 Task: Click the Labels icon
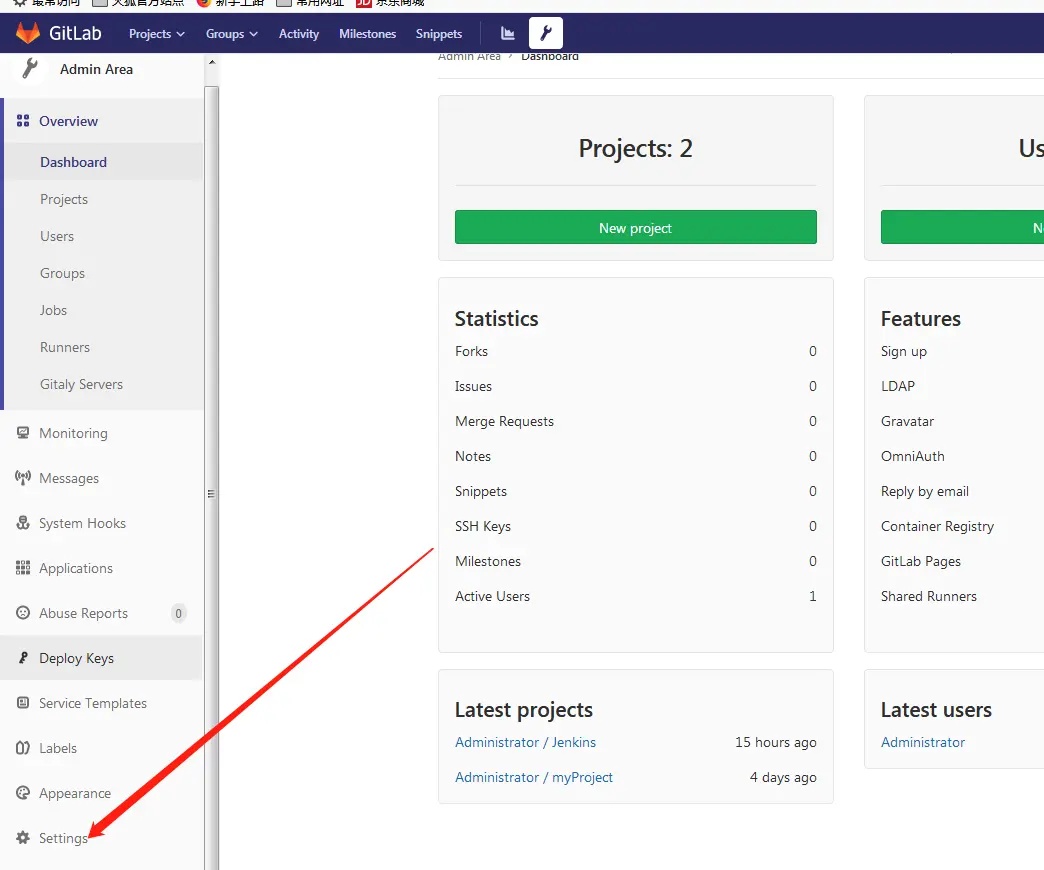(23, 748)
